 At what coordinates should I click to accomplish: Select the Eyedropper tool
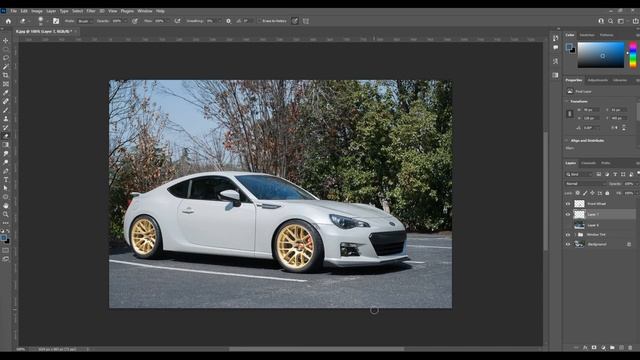point(6,93)
